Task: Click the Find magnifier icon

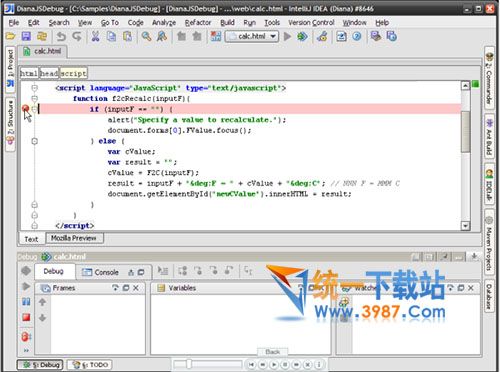Action: [146, 36]
